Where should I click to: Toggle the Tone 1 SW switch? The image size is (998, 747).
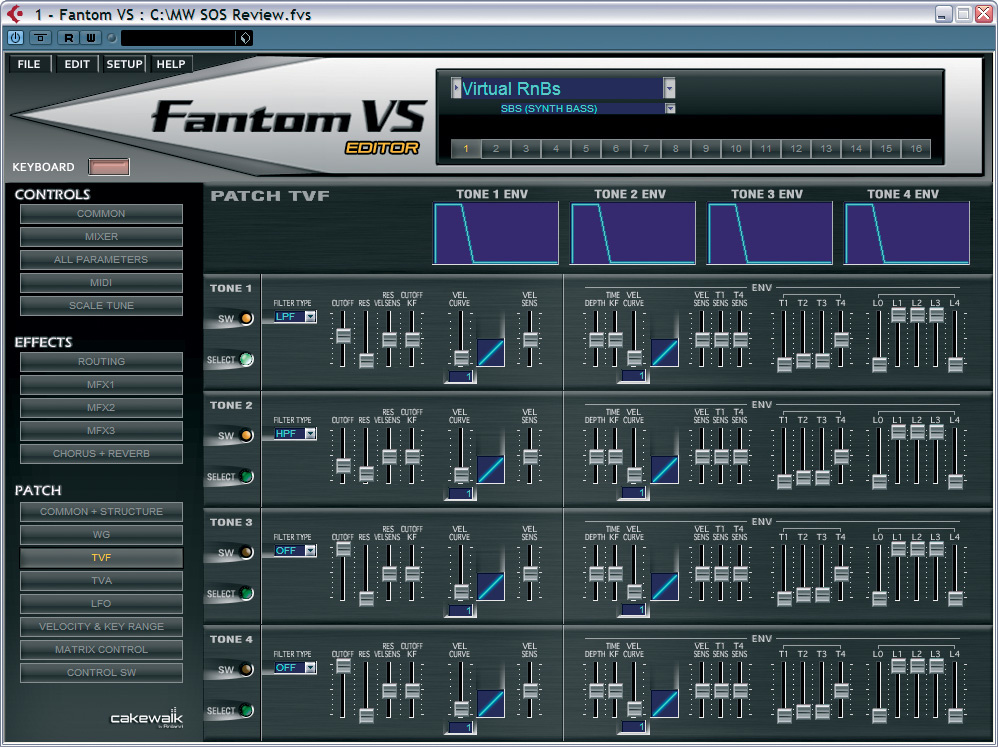point(245,319)
